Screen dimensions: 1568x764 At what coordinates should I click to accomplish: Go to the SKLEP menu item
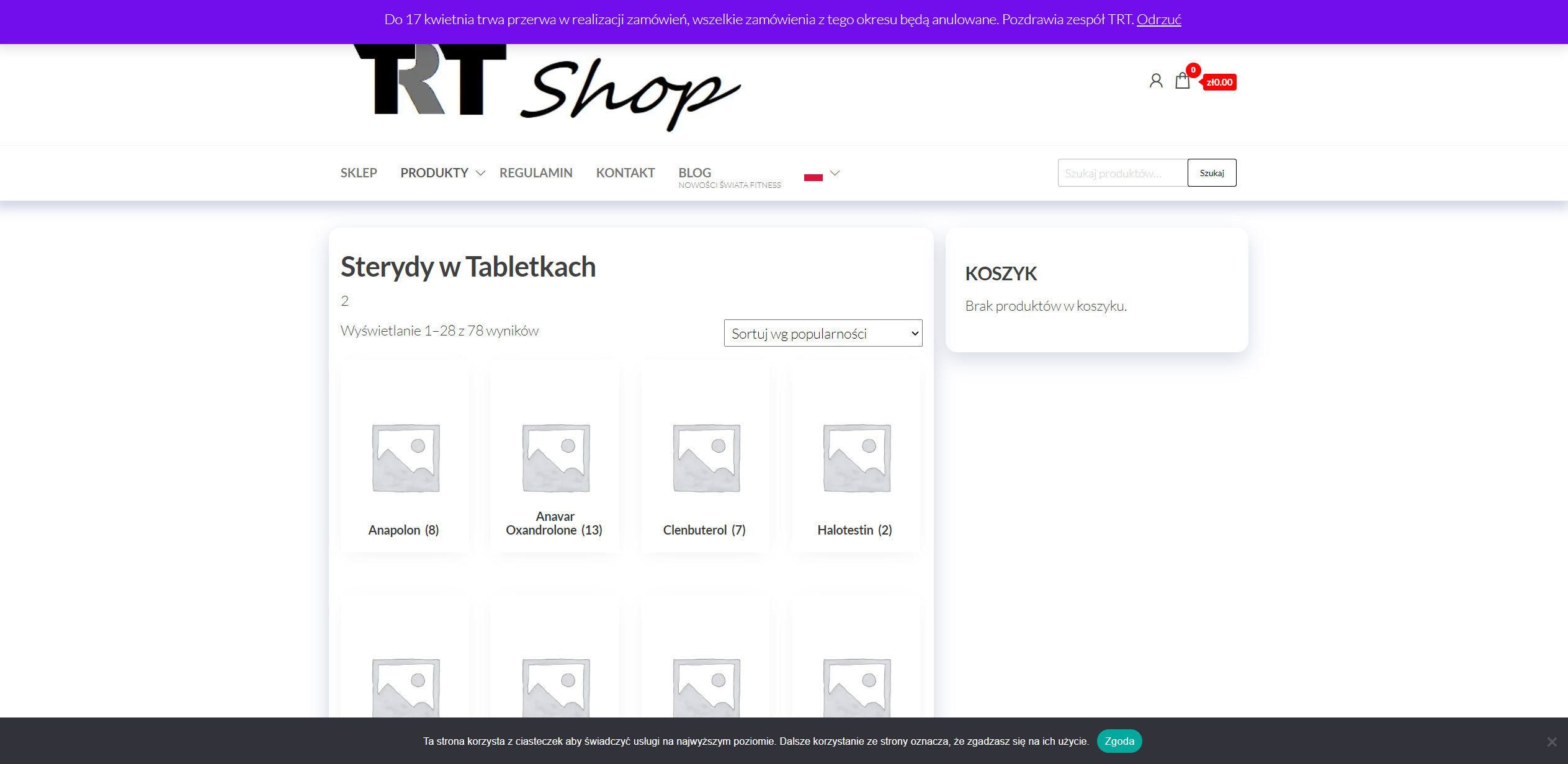[359, 173]
